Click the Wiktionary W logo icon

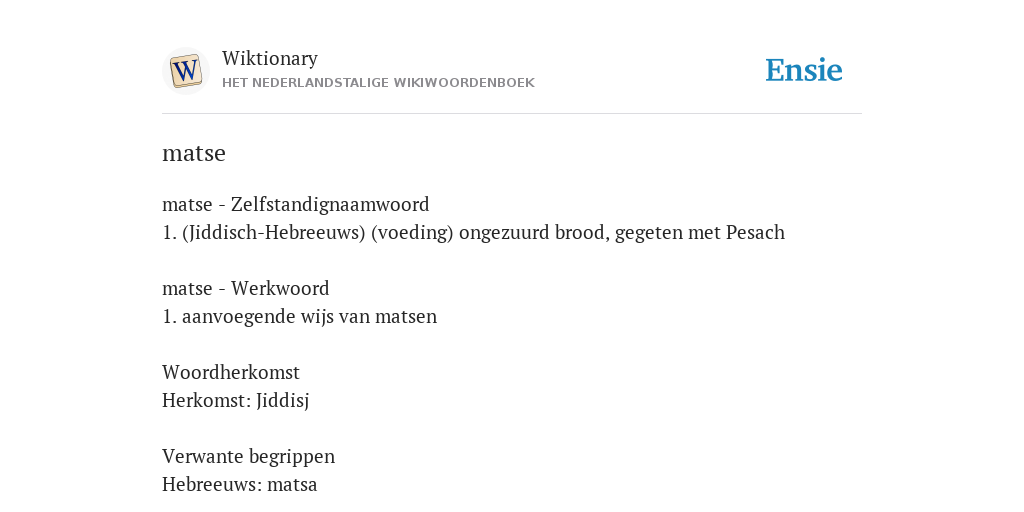coord(185,71)
